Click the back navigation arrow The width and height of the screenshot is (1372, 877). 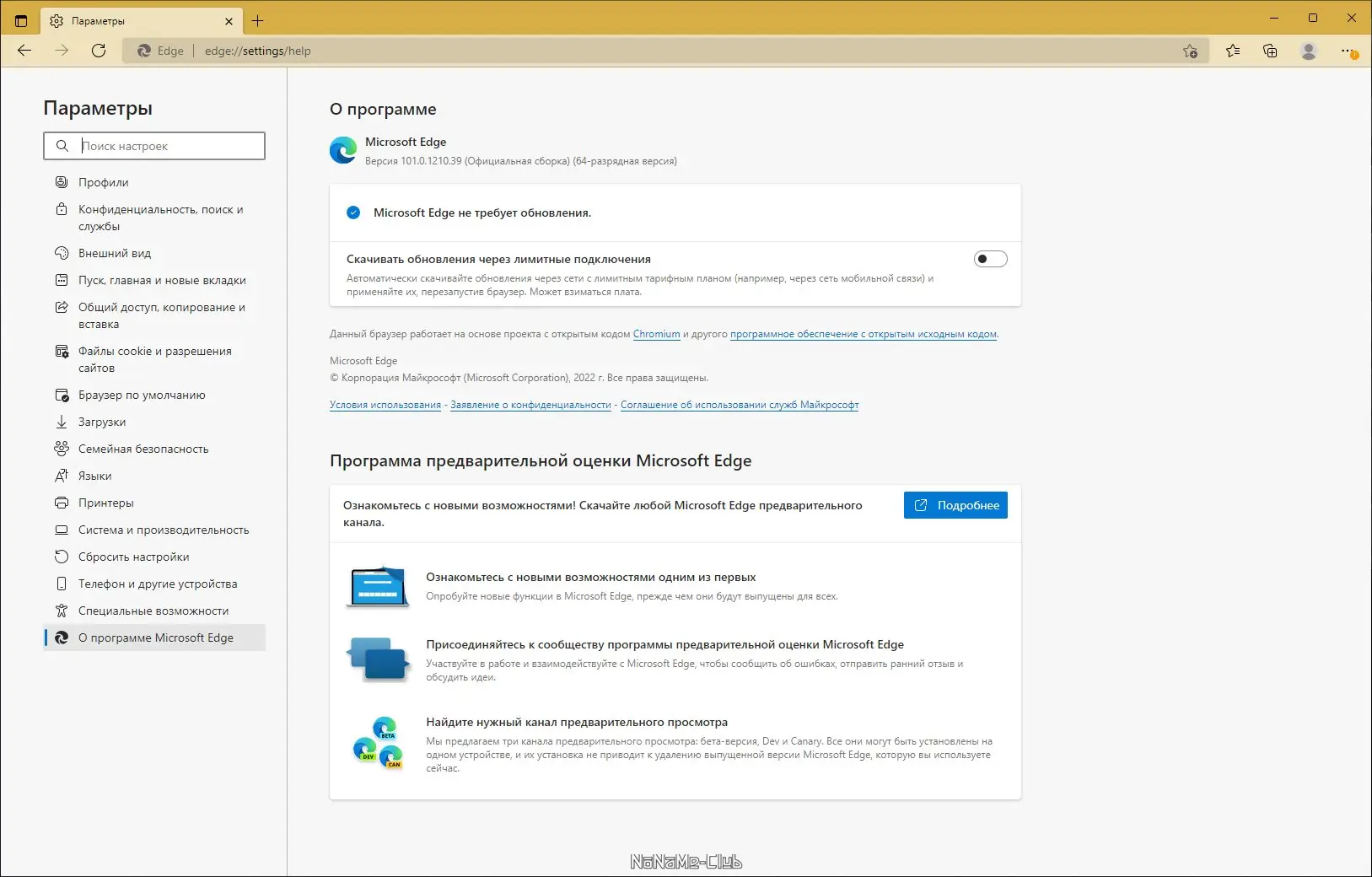(x=24, y=51)
